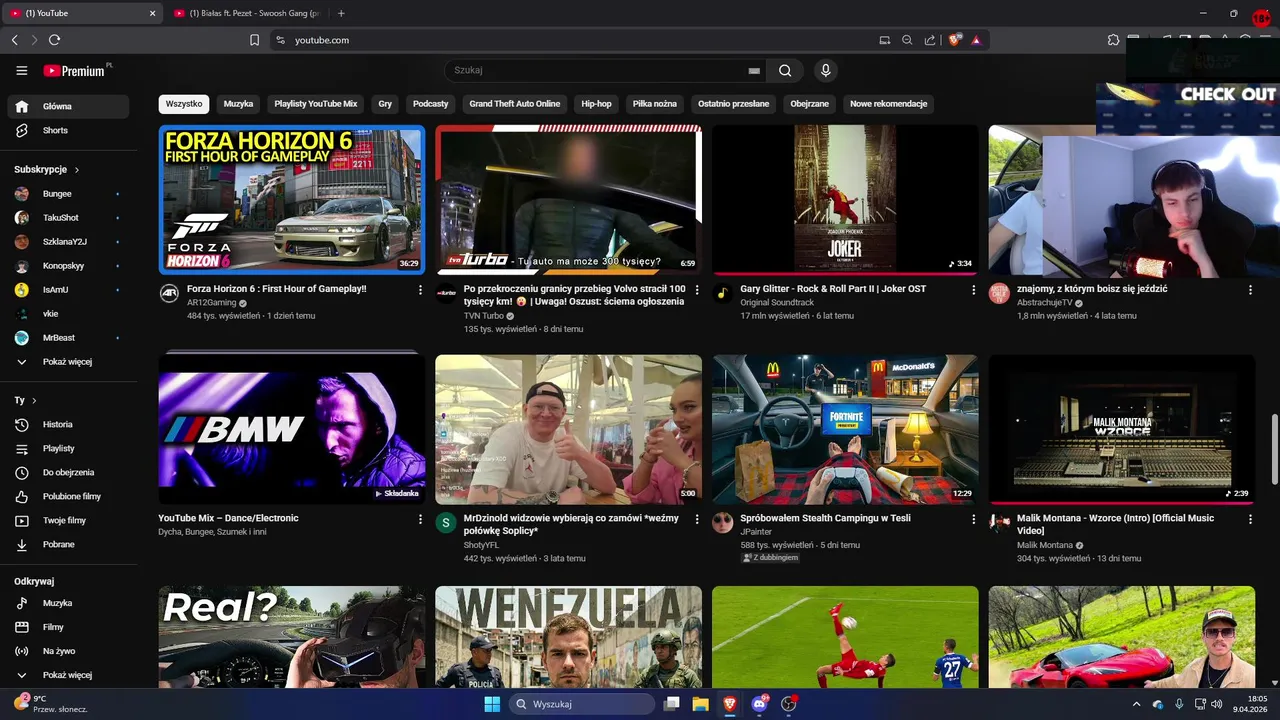Open Playlisty in the sidebar
This screenshot has width=1280, height=720.
pyautogui.click(x=68, y=448)
